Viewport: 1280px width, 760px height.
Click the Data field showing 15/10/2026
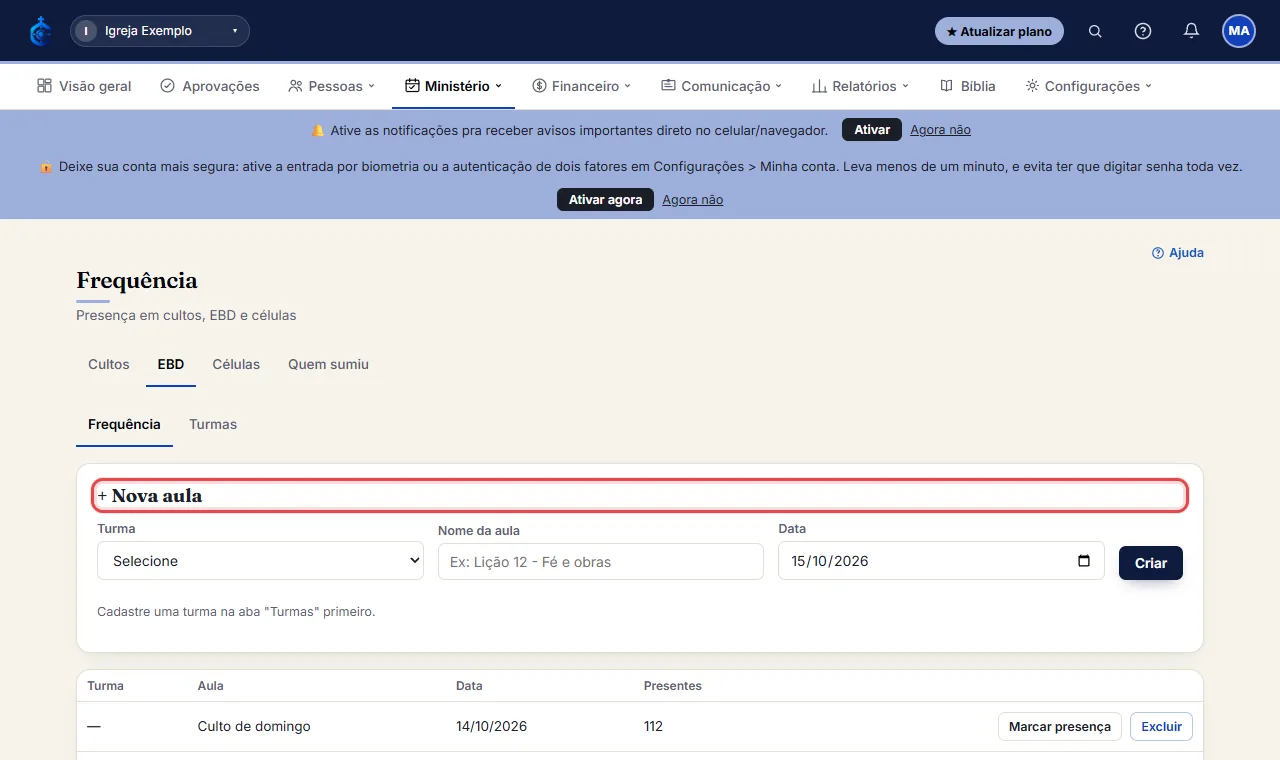coord(941,561)
